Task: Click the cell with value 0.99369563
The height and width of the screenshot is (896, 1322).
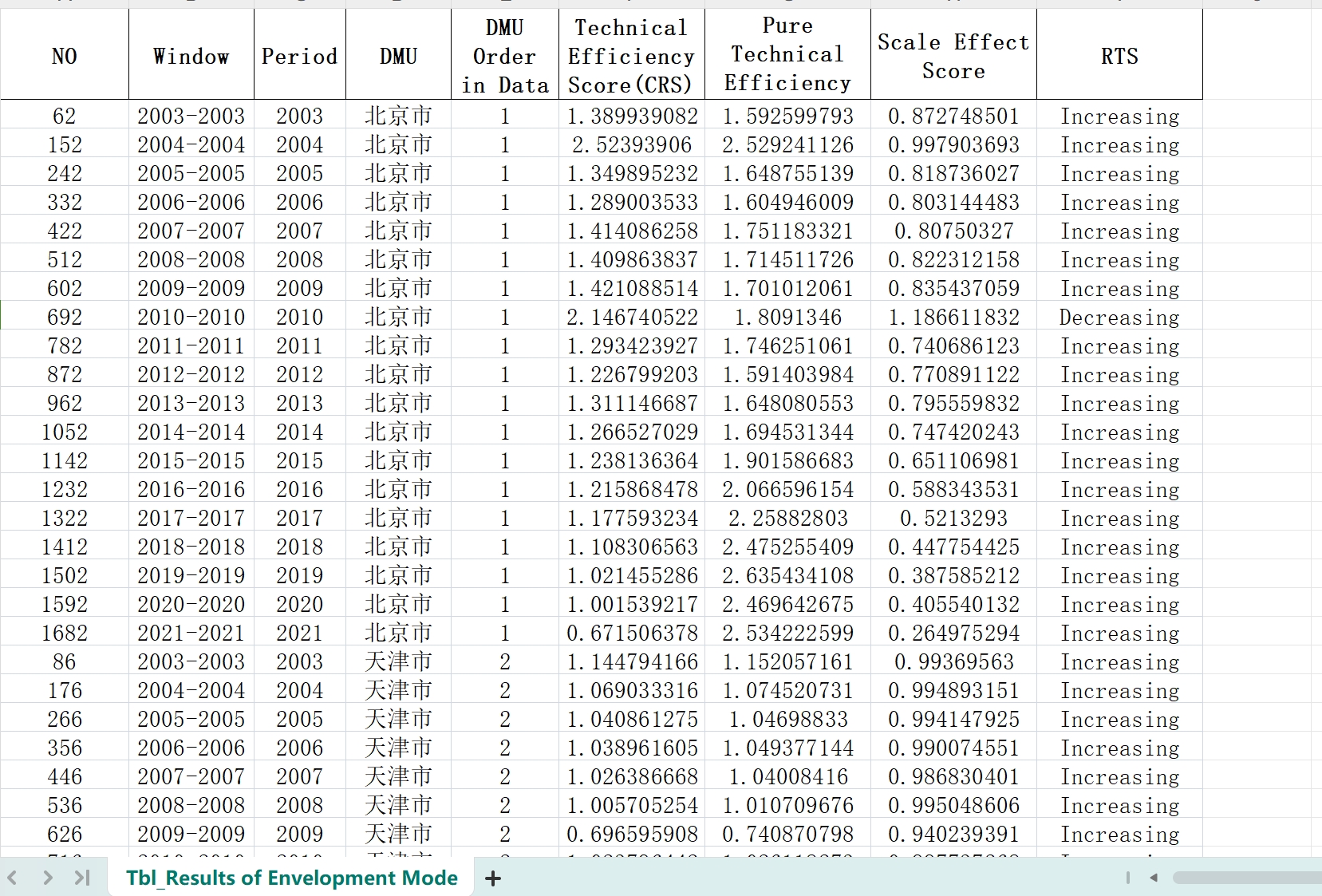Action: (953, 661)
